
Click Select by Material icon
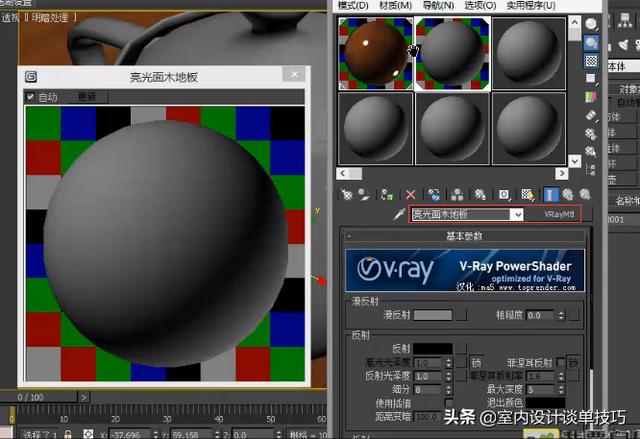click(x=591, y=152)
